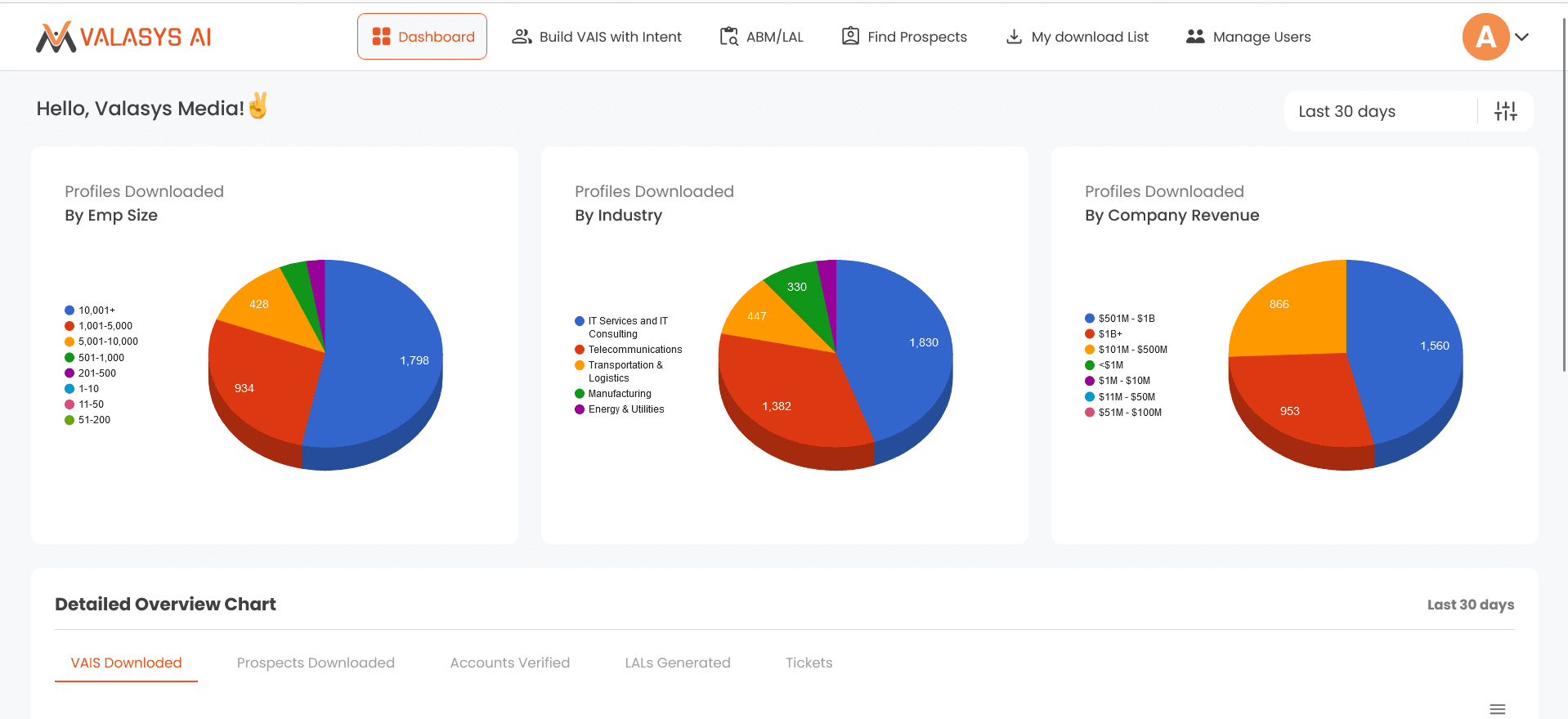Image resolution: width=1568 pixels, height=719 pixels.
Task: Click the Find Prospects icon
Action: tap(850, 37)
